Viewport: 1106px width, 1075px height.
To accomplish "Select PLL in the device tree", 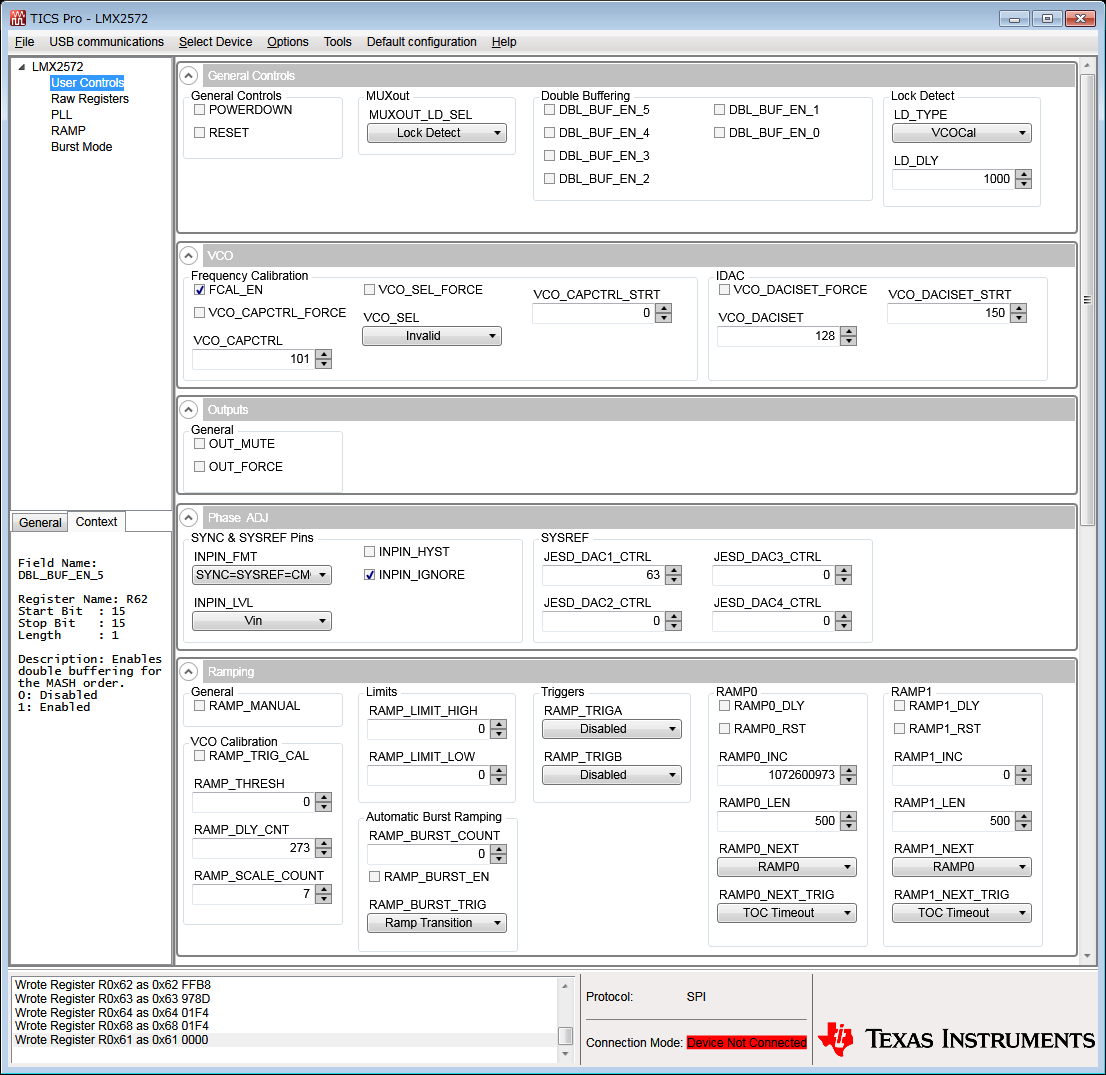I will pyautogui.click(x=61, y=115).
